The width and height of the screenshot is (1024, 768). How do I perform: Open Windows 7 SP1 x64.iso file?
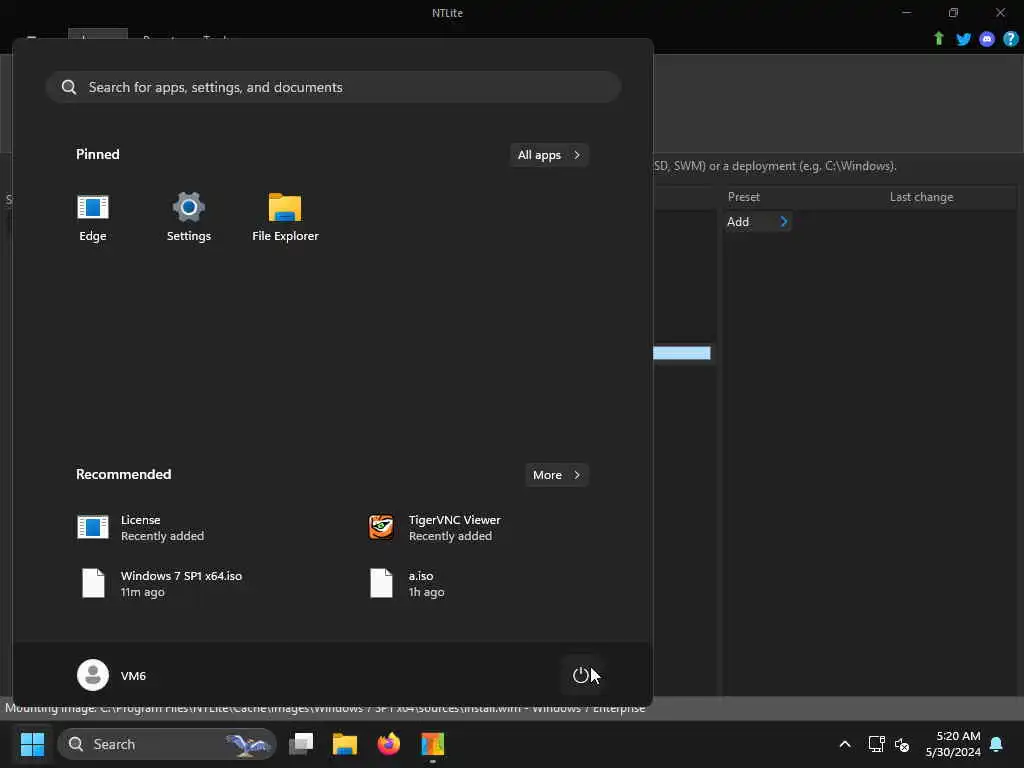click(x=161, y=583)
